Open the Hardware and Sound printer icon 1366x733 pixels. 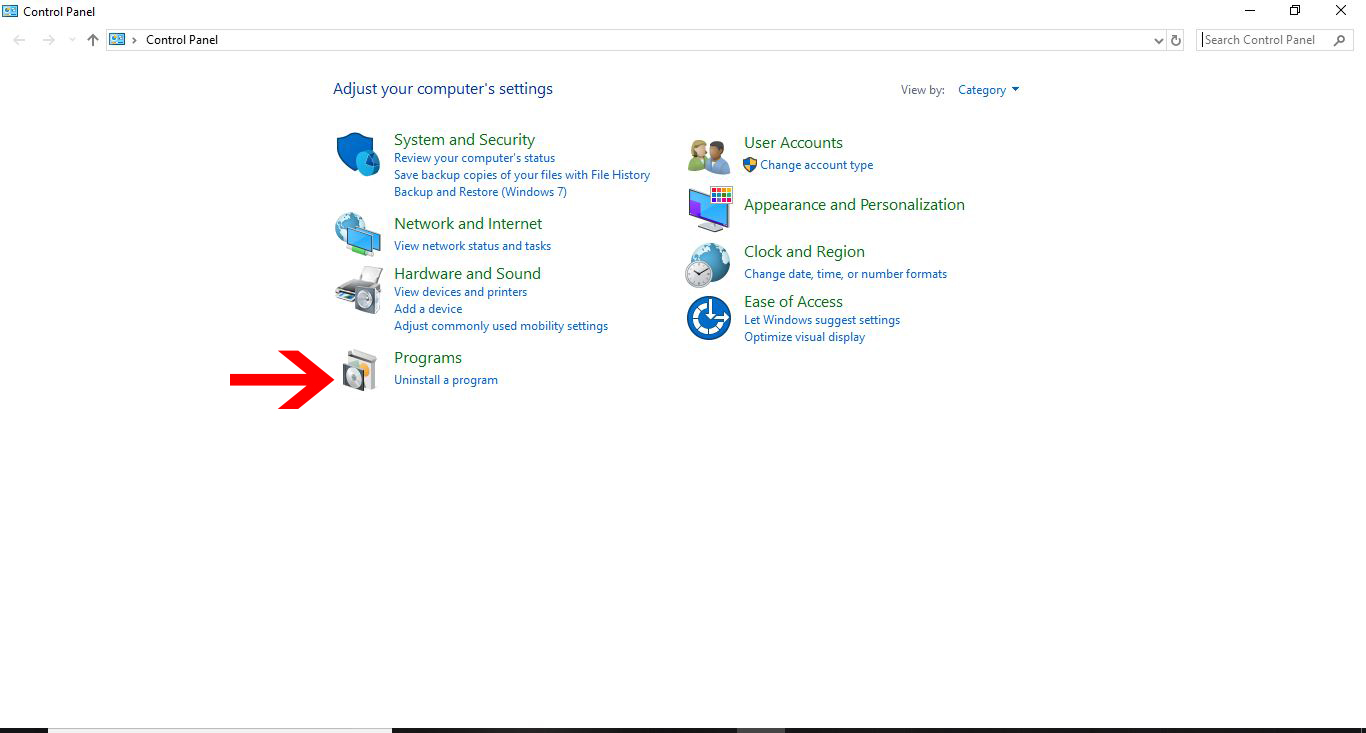point(358,290)
